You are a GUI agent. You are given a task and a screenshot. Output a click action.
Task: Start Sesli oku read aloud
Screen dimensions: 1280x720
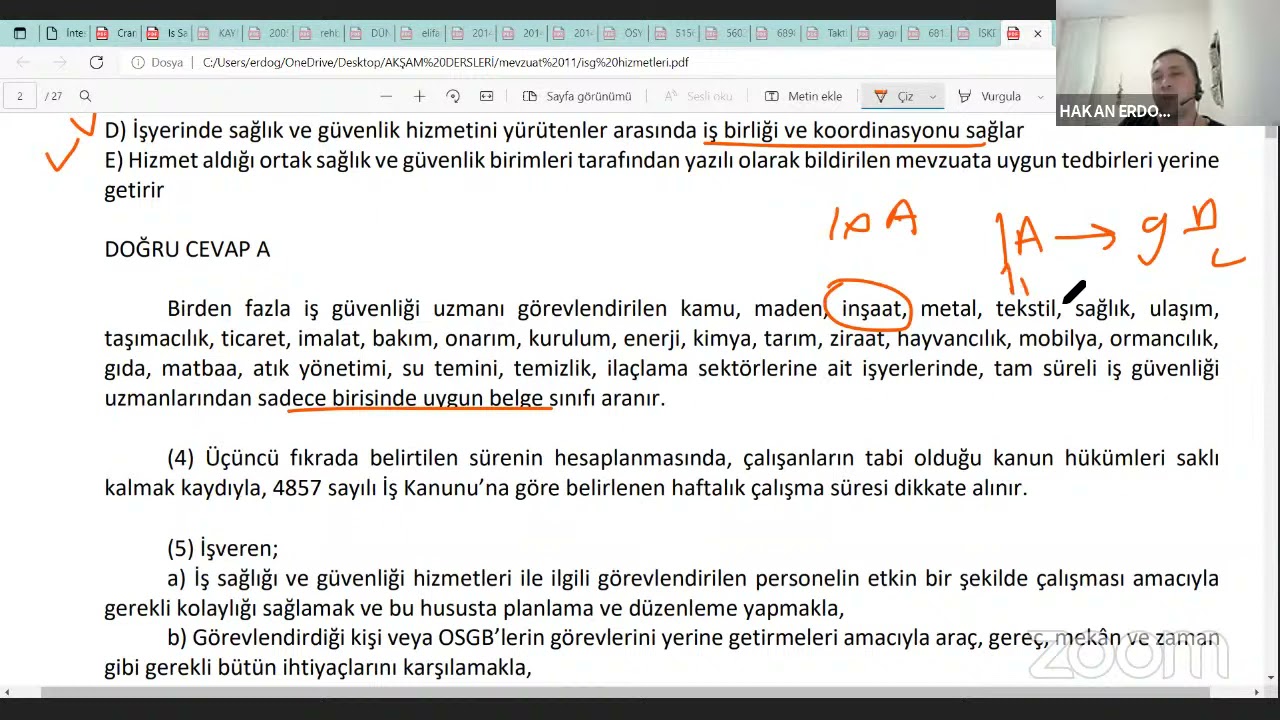point(698,96)
